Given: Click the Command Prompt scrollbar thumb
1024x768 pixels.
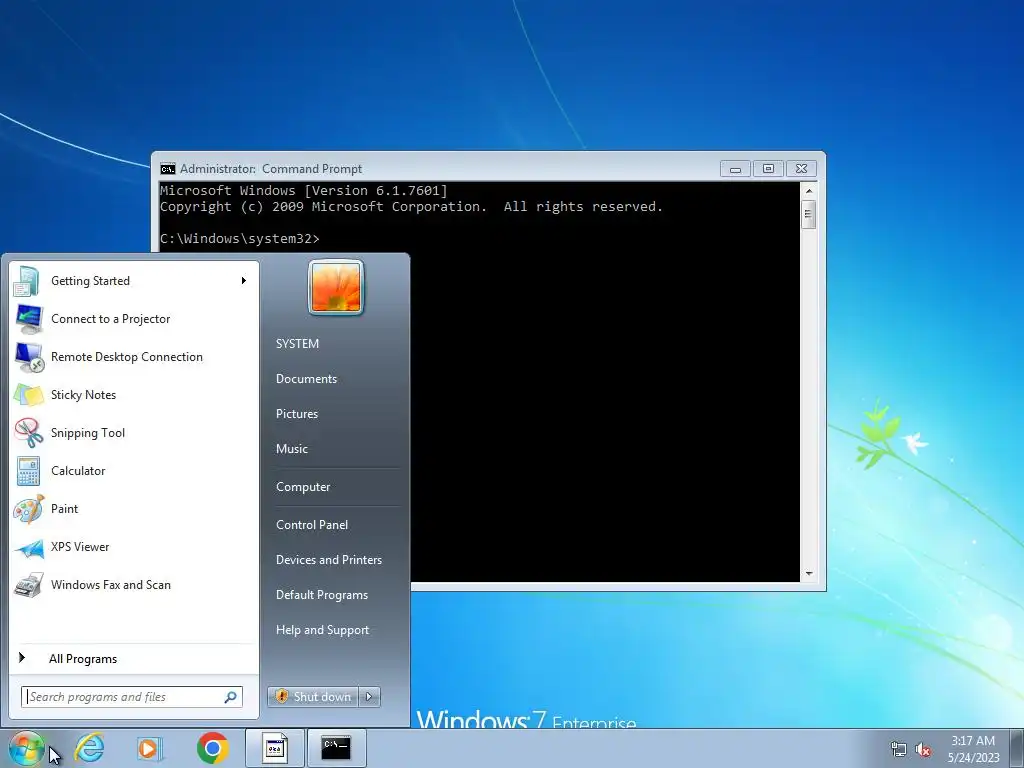Looking at the screenshot, I should point(808,214).
